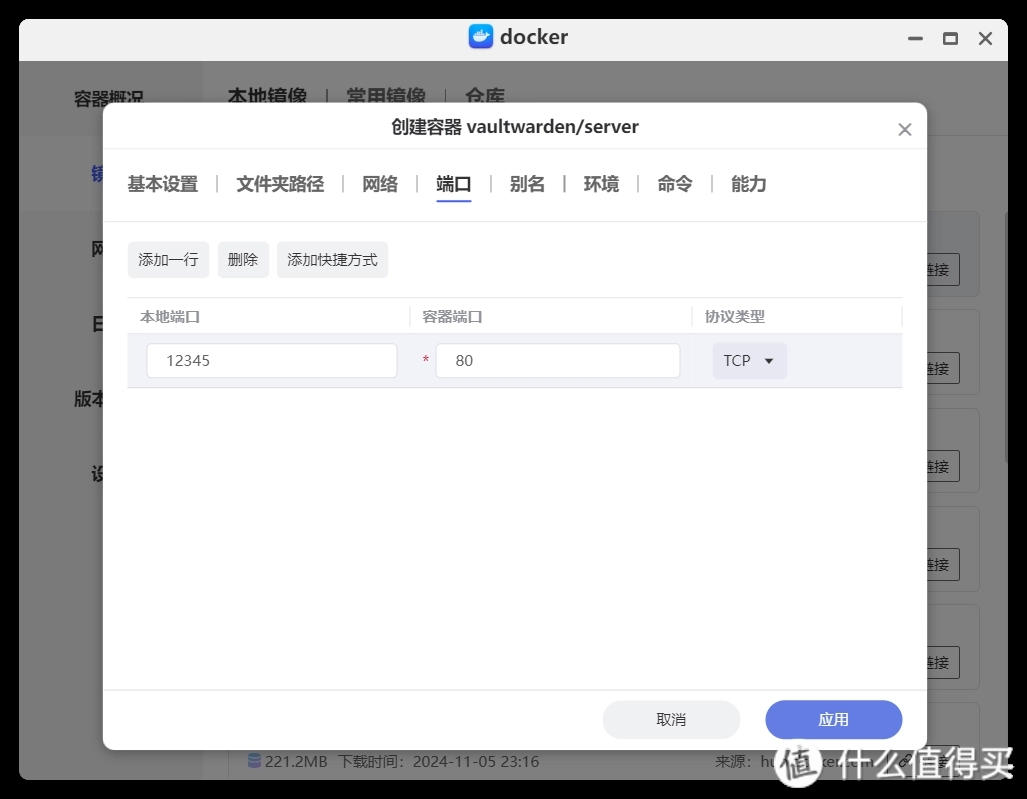
Task: Open the 命令 tab
Action: [675, 184]
